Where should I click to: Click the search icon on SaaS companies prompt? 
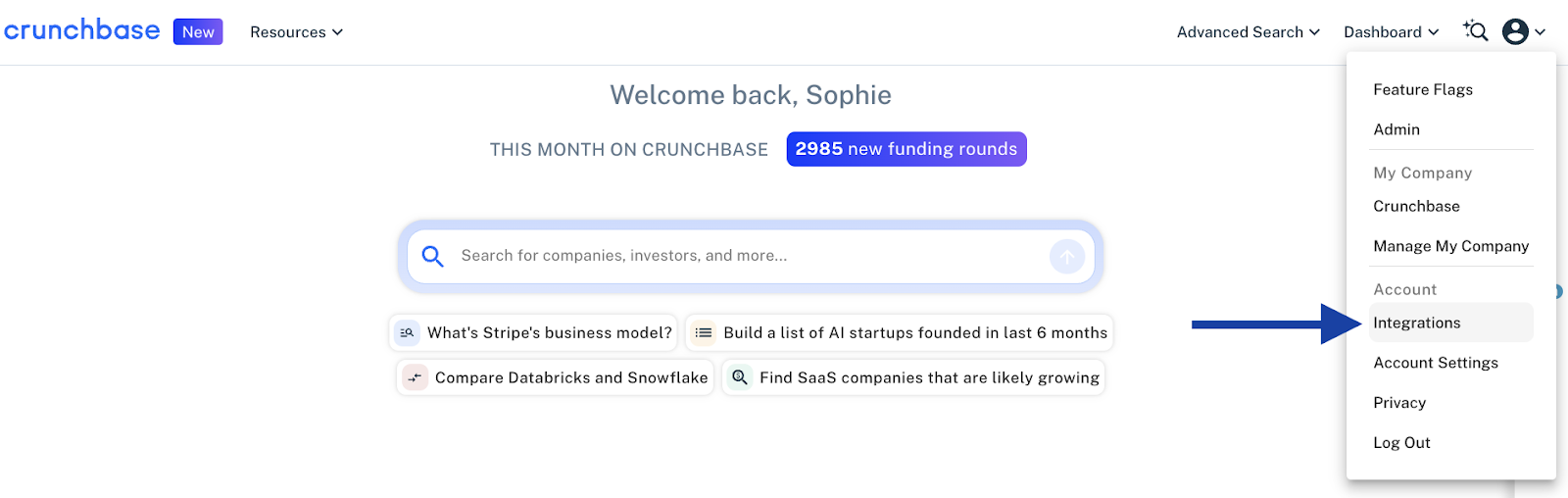740,377
